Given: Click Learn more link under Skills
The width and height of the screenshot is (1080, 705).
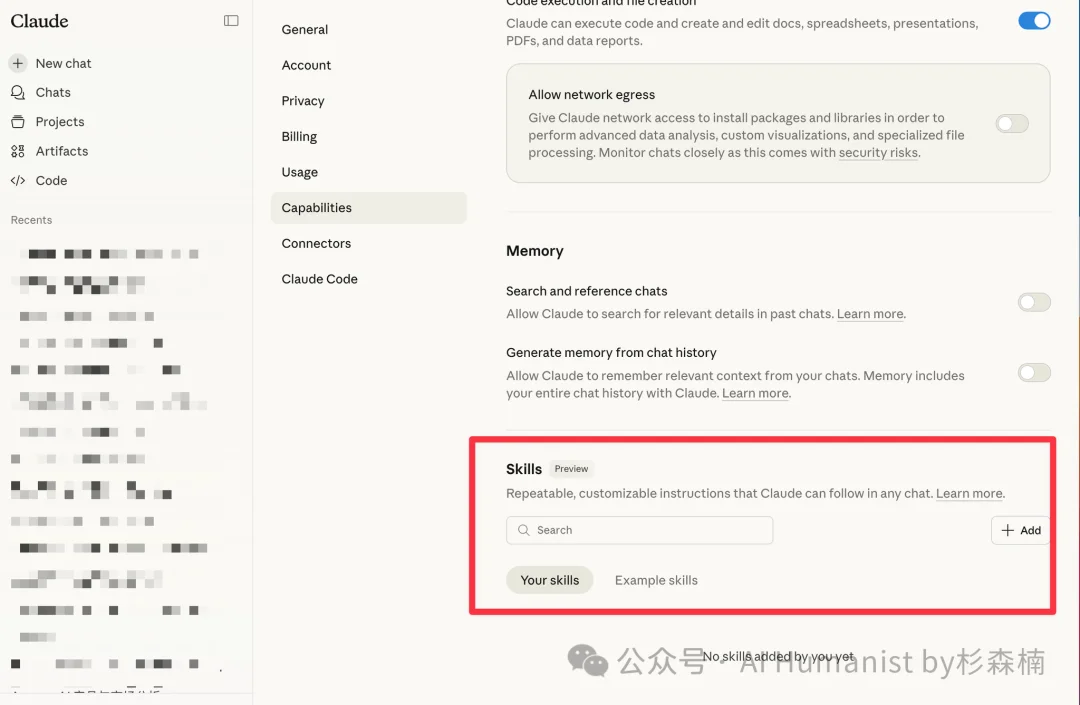Looking at the screenshot, I should (969, 494).
